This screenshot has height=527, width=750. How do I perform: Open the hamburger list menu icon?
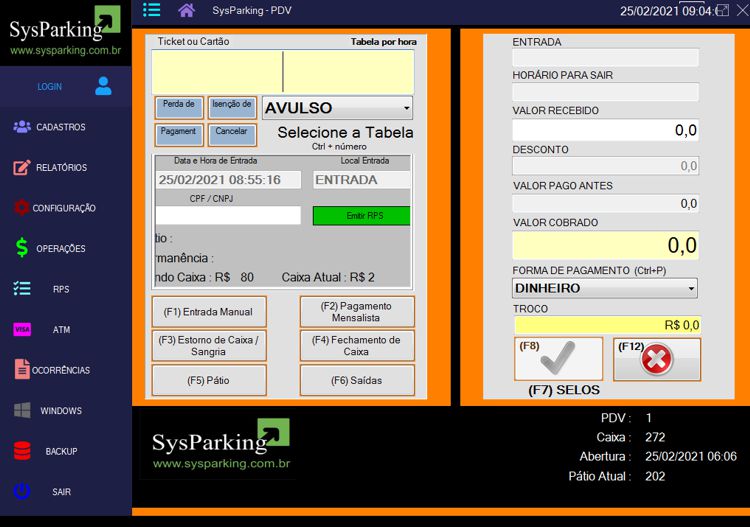pyautogui.click(x=152, y=10)
